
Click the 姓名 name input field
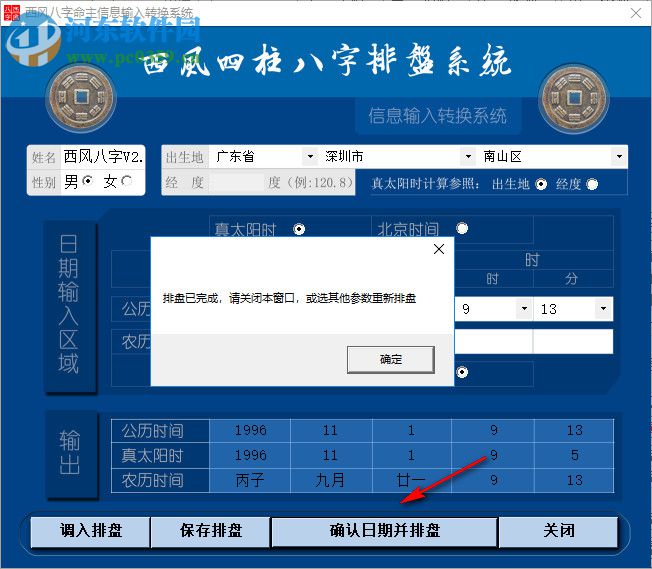point(103,157)
